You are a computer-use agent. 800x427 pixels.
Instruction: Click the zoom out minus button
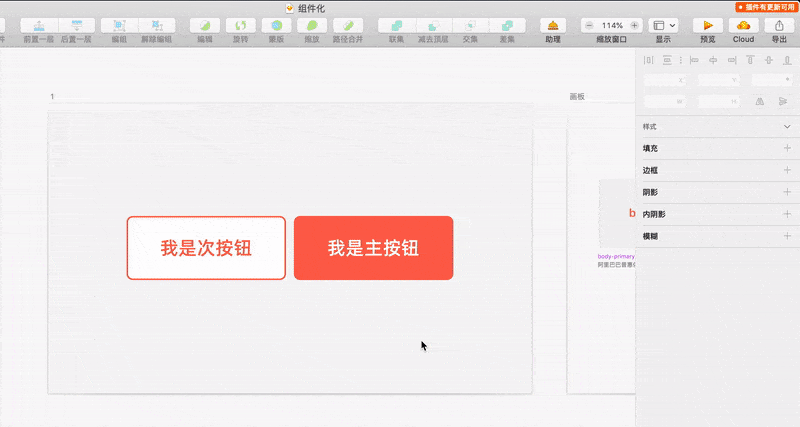[589, 25]
